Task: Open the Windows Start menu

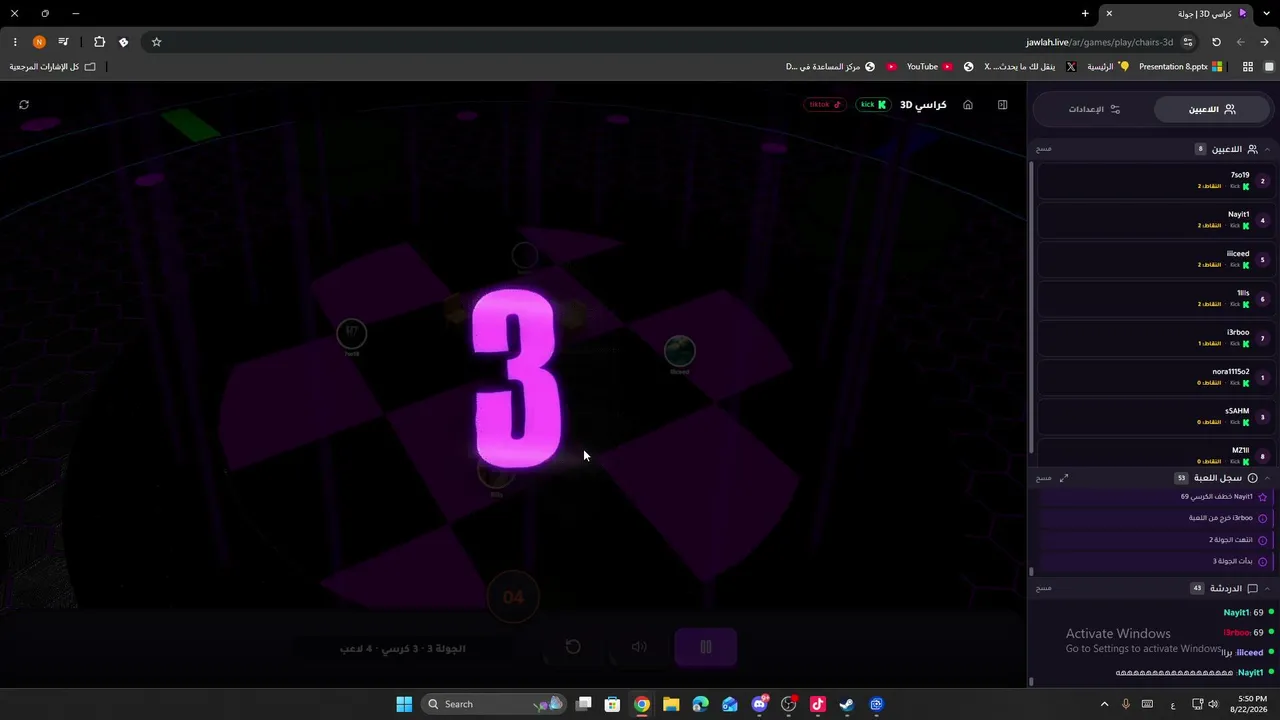Action: click(404, 704)
